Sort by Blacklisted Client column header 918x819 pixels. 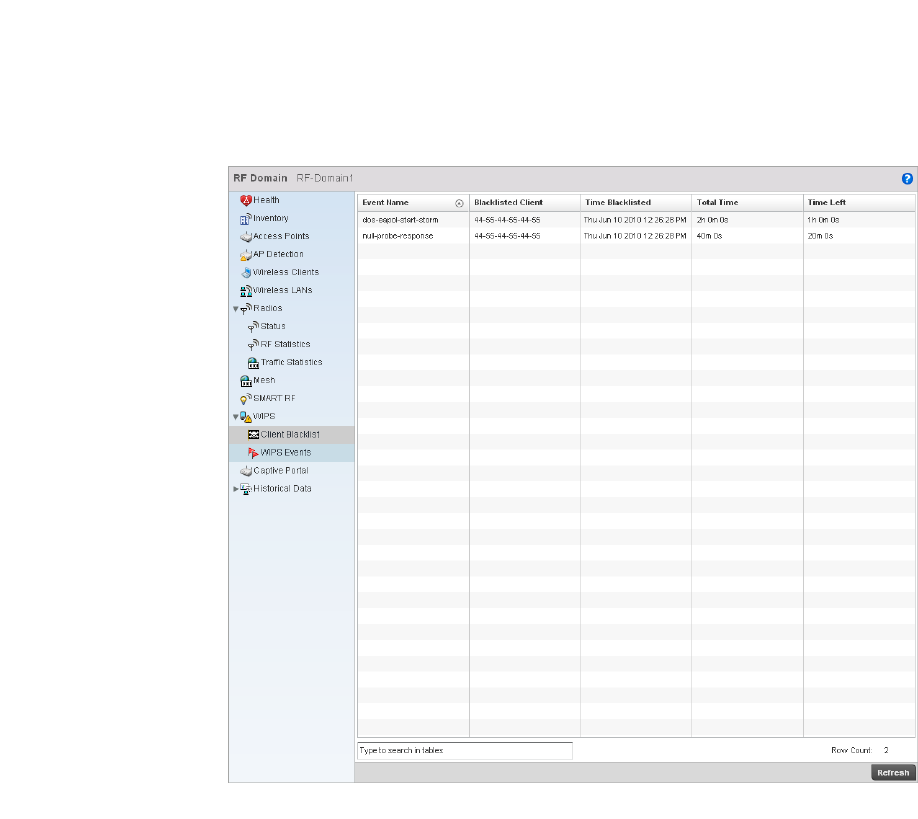[525, 203]
